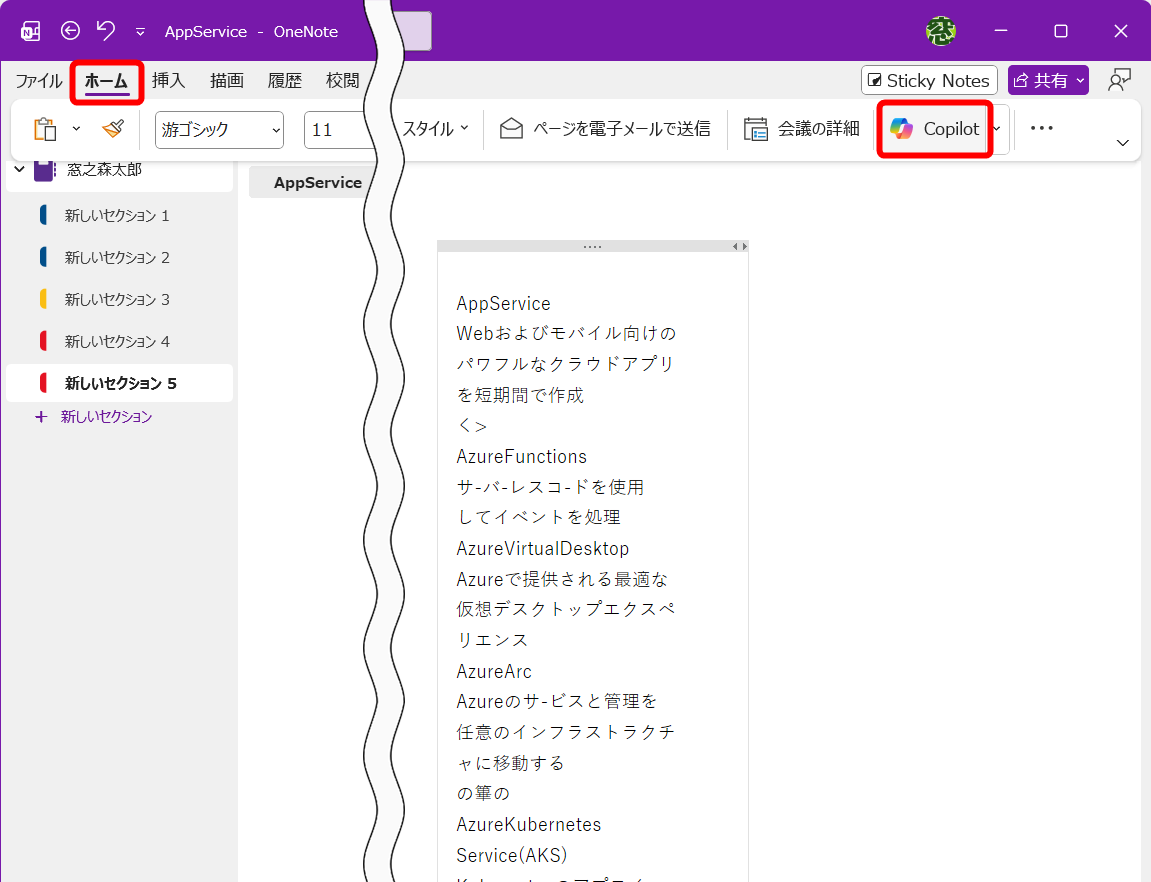Open Sticky Notes

[x=929, y=81]
